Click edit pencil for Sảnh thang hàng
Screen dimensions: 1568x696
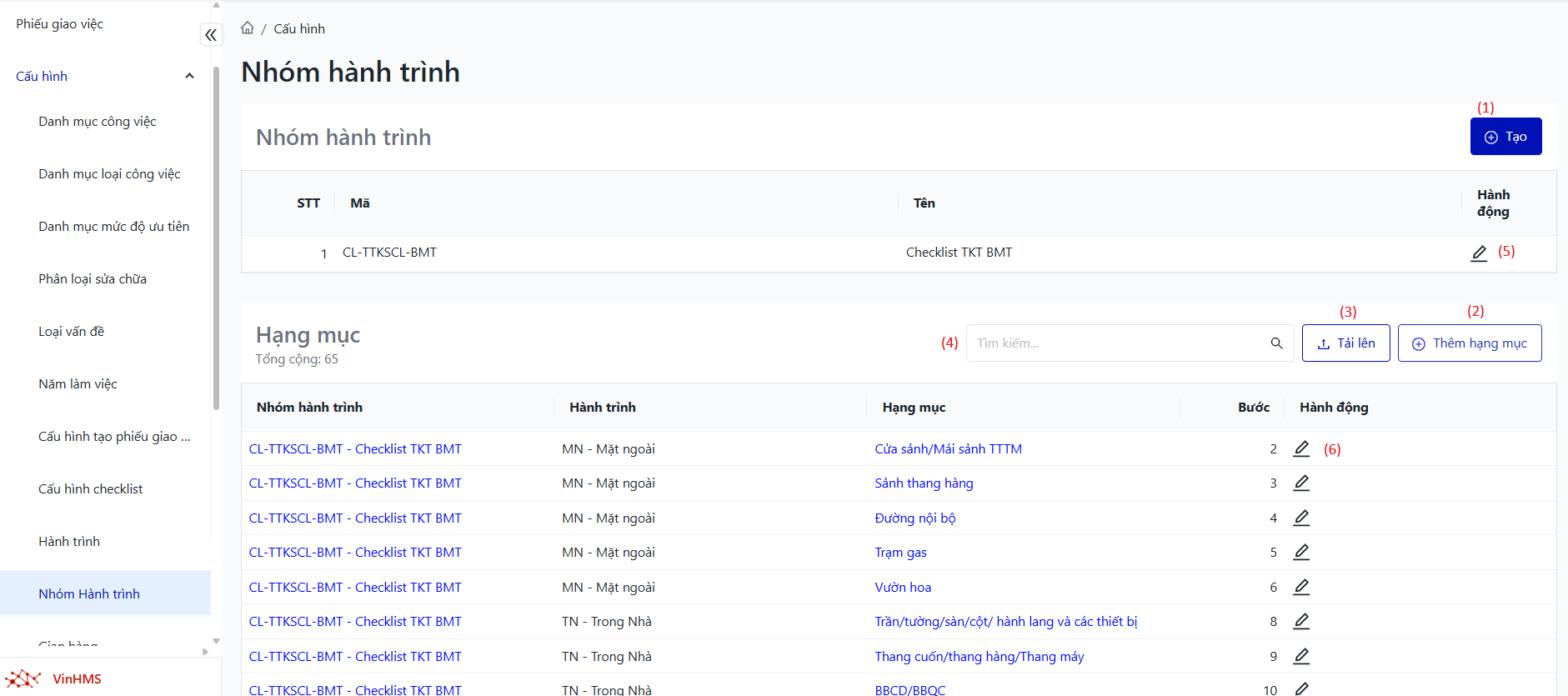coord(1300,483)
